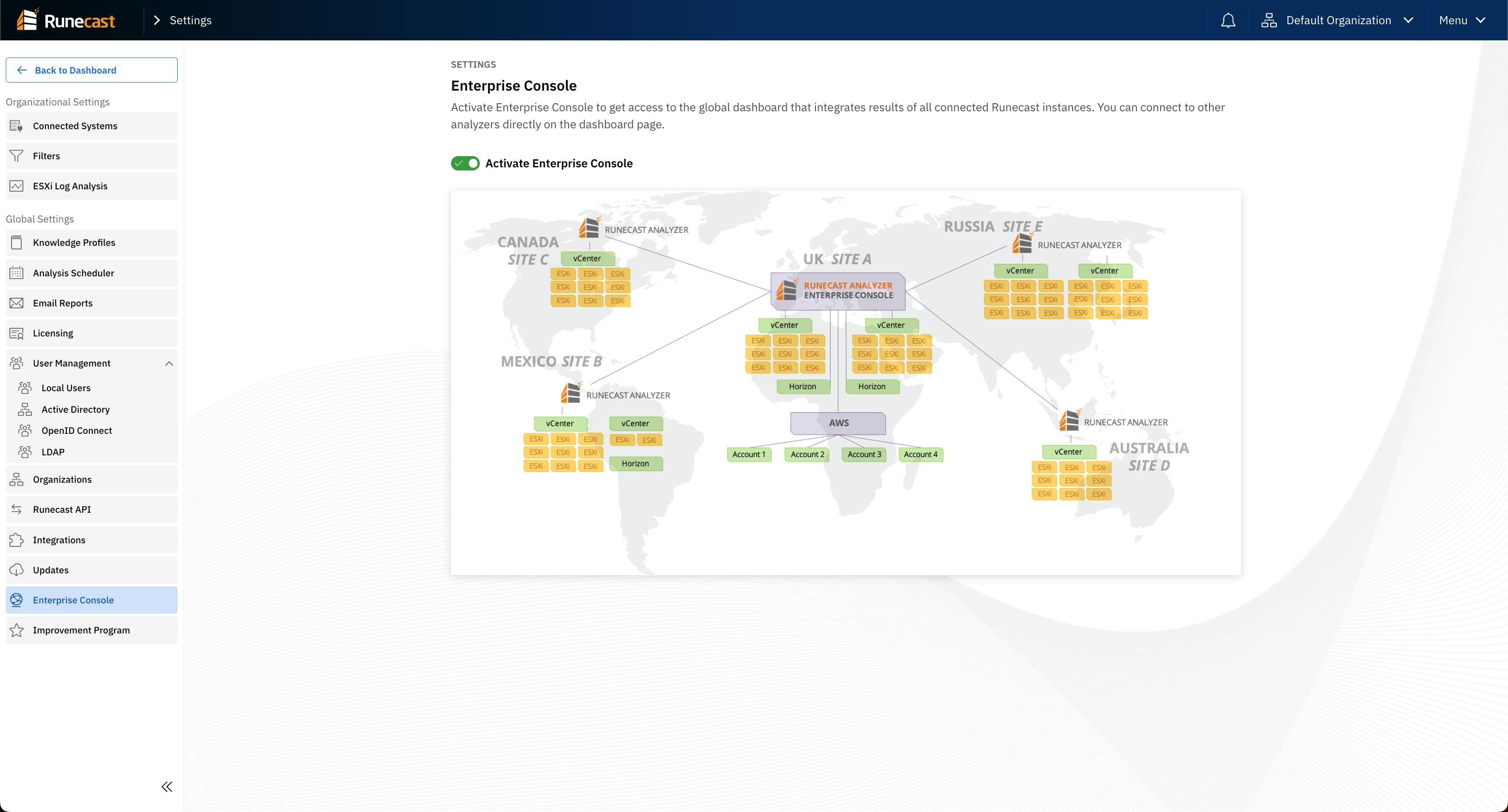
Task: Expand the Menu dropdown
Action: tap(1462, 21)
